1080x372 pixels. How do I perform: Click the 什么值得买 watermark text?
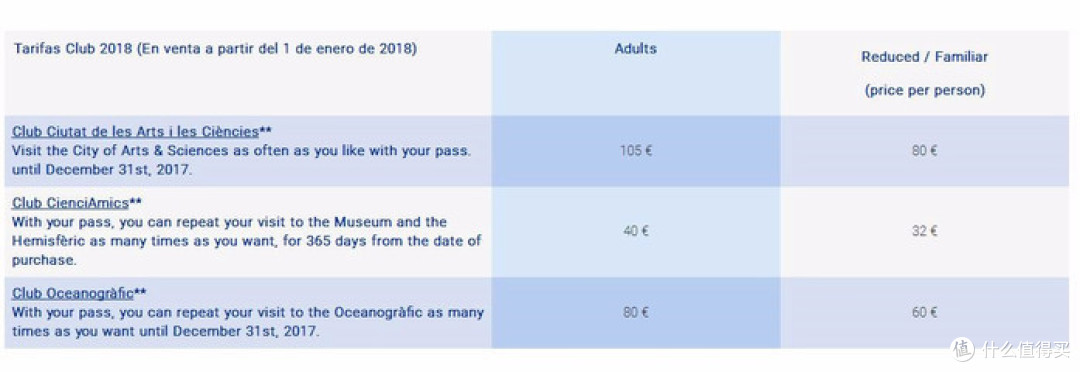[x=1026, y=349]
